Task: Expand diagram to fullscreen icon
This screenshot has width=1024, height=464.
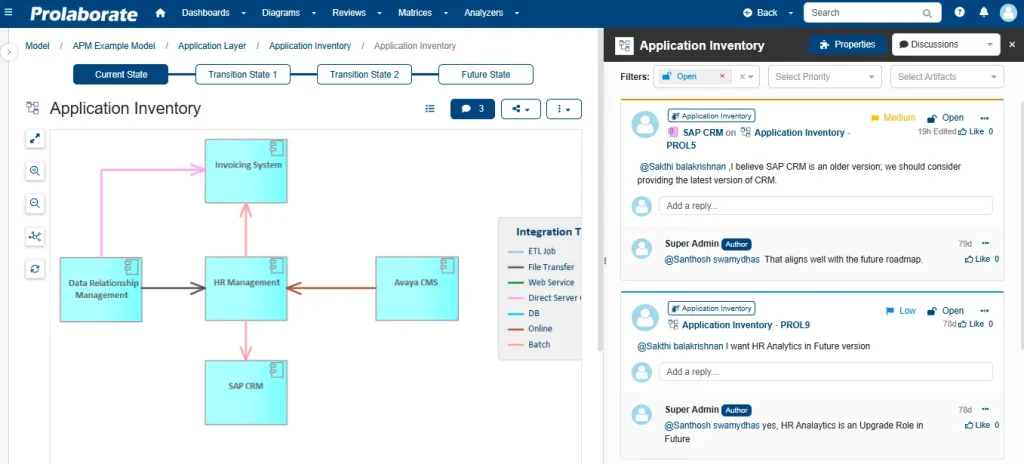Action: tap(35, 138)
